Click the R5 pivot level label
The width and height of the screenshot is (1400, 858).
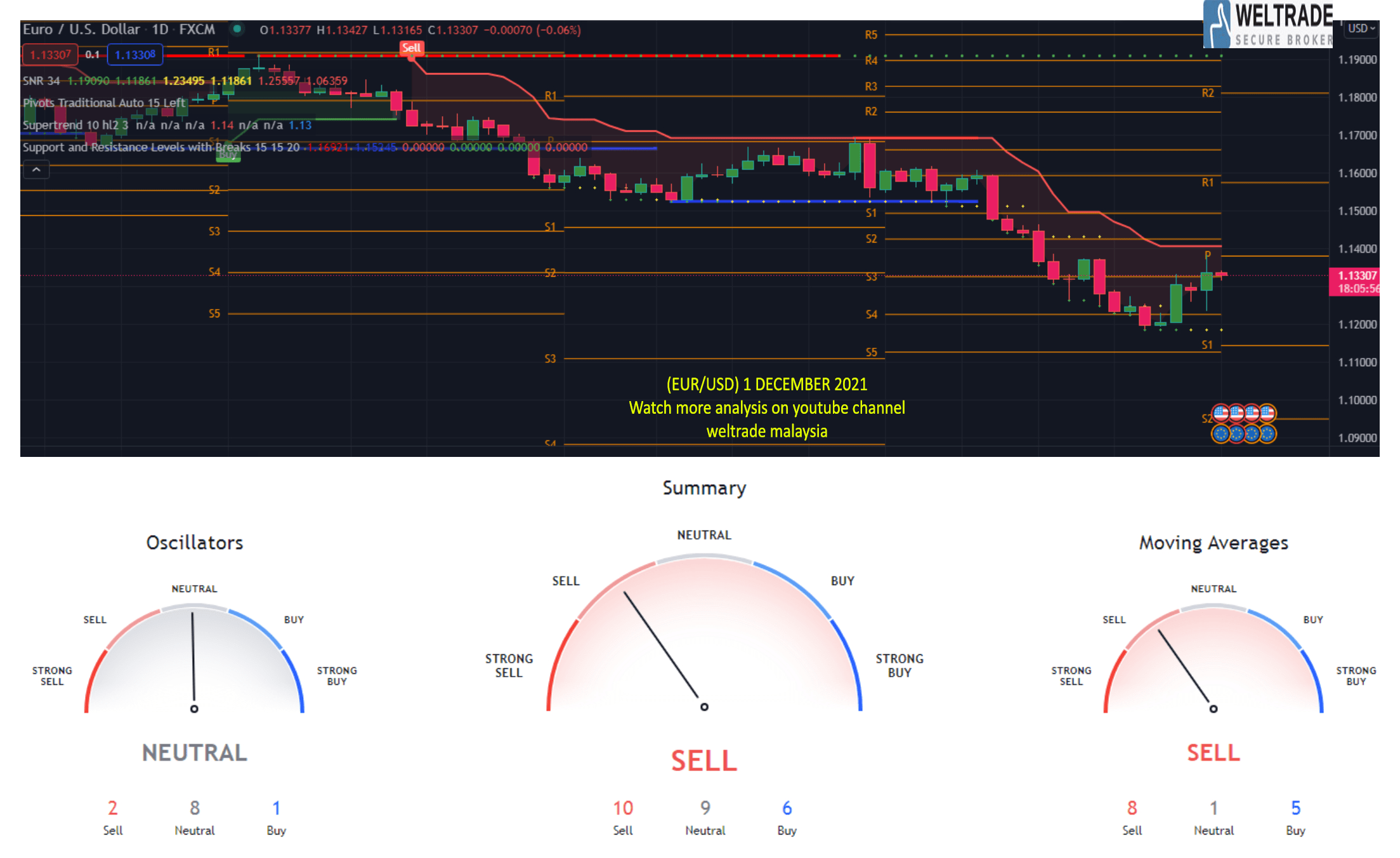pos(871,35)
